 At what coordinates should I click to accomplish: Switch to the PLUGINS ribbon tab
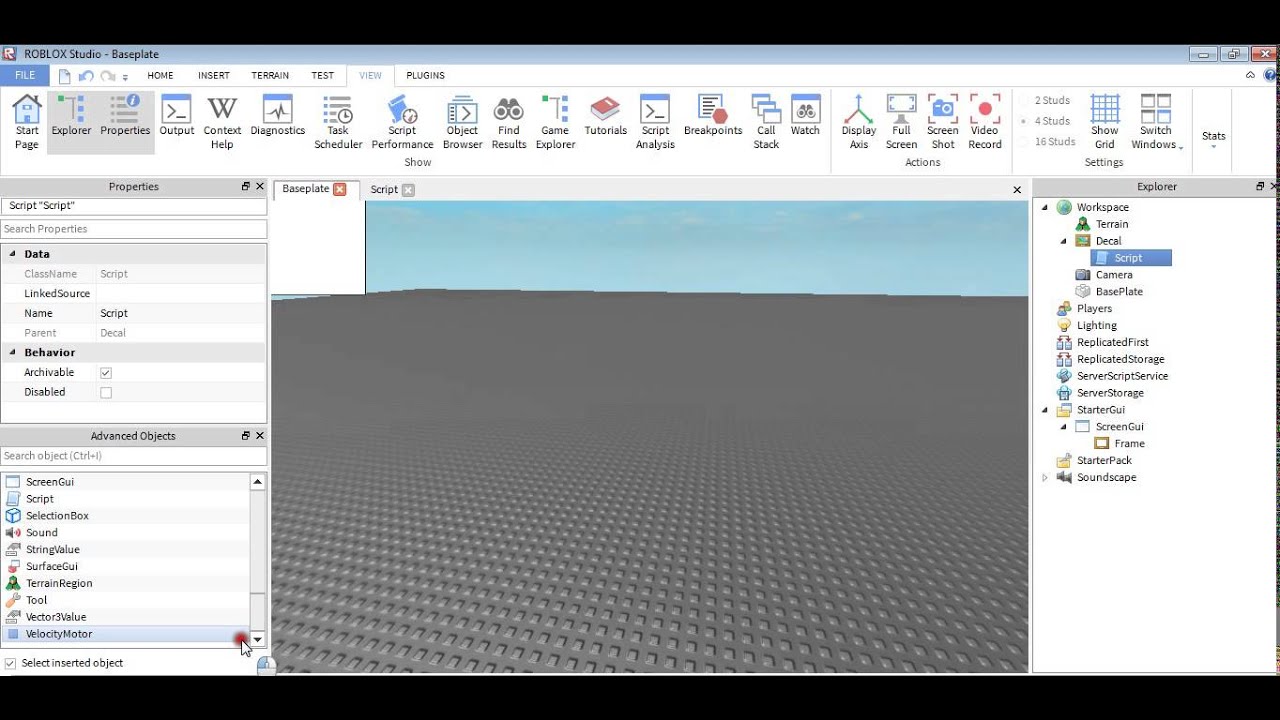pyautogui.click(x=425, y=75)
